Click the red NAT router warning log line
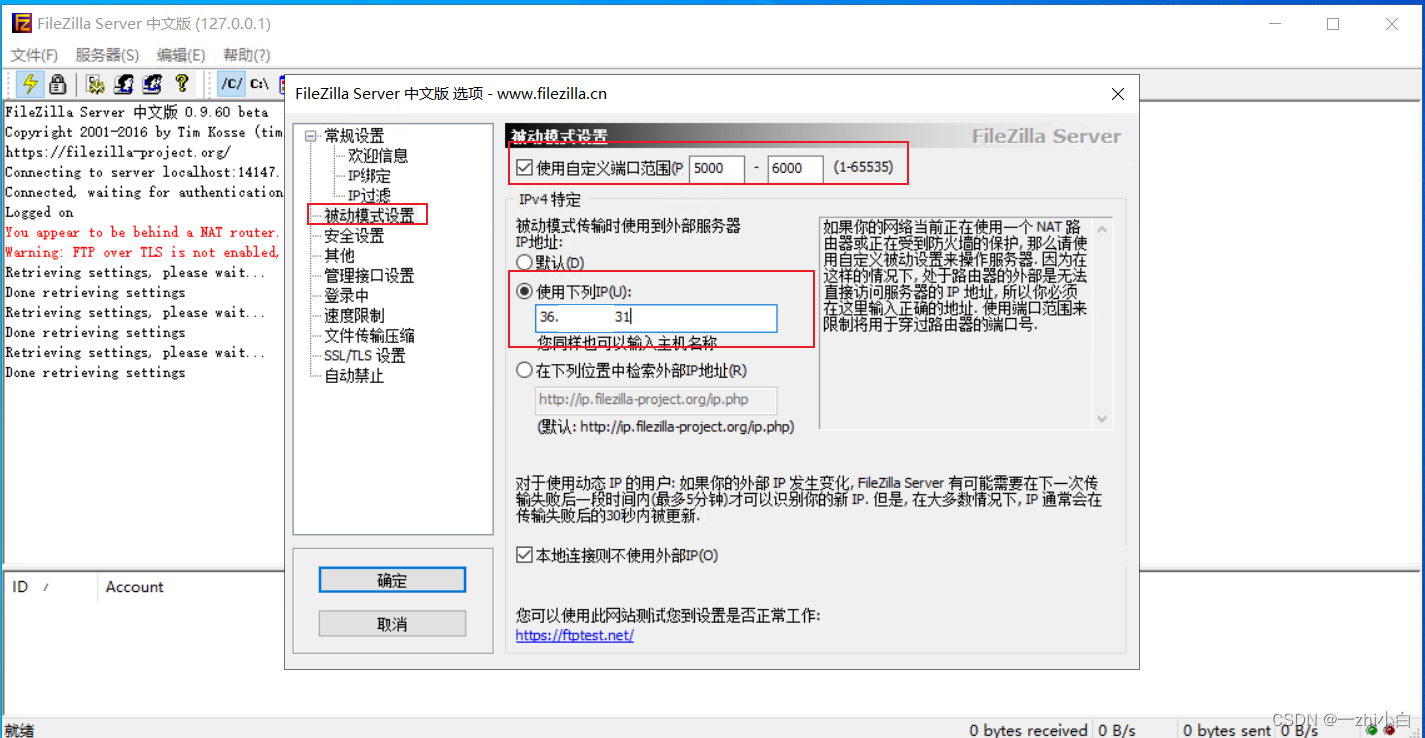 coord(141,232)
